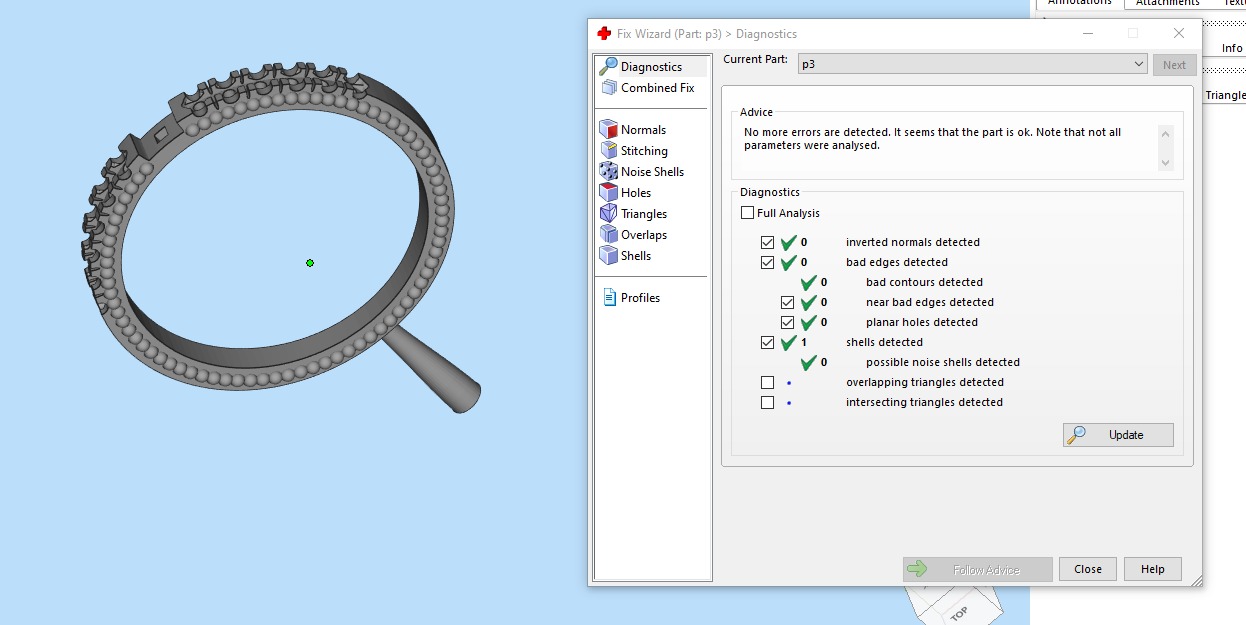The width and height of the screenshot is (1246, 625).
Task: Uncheck the shells detected checkbox
Action: coord(767,342)
